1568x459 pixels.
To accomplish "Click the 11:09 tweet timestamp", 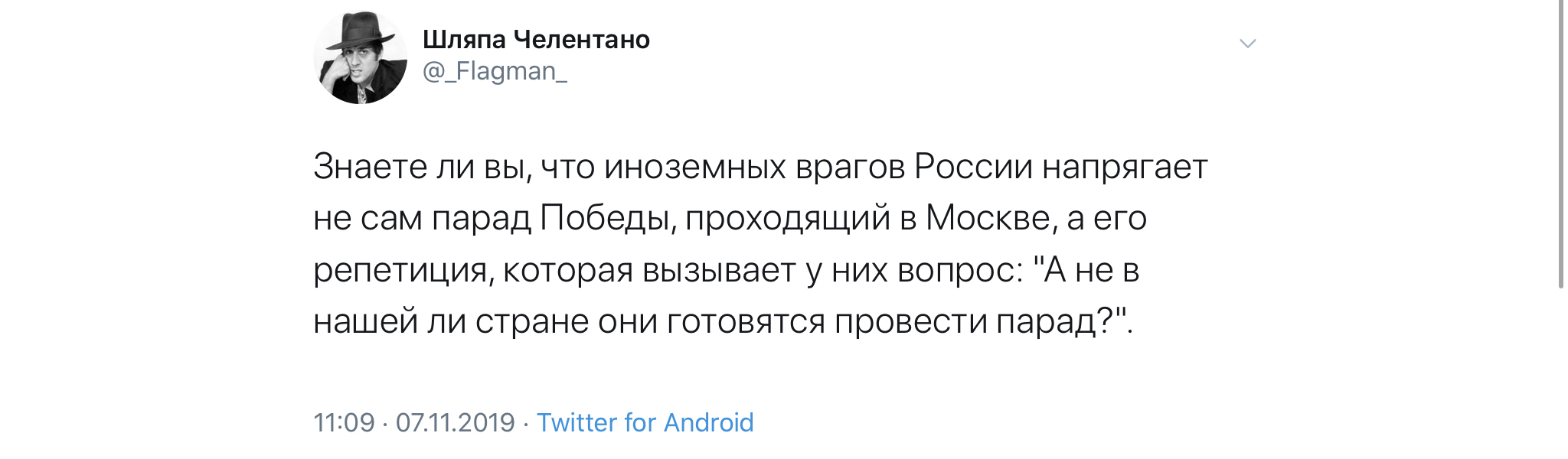I will pyautogui.click(x=344, y=422).
